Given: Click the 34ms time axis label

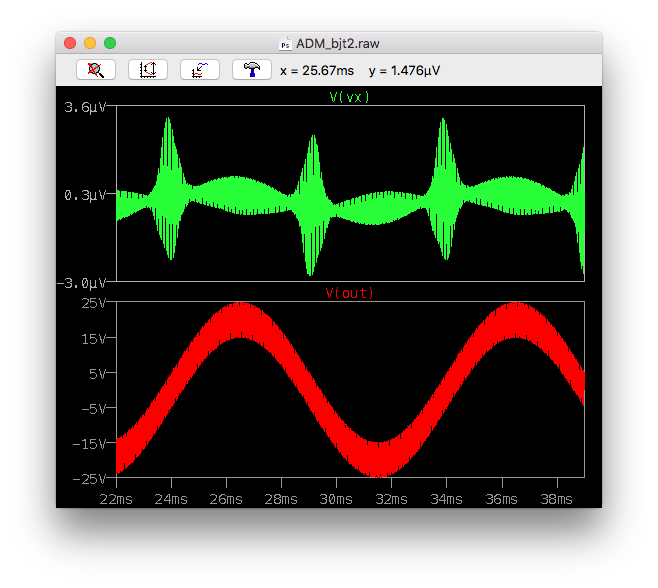Looking at the screenshot, I should pyautogui.click(x=446, y=499).
